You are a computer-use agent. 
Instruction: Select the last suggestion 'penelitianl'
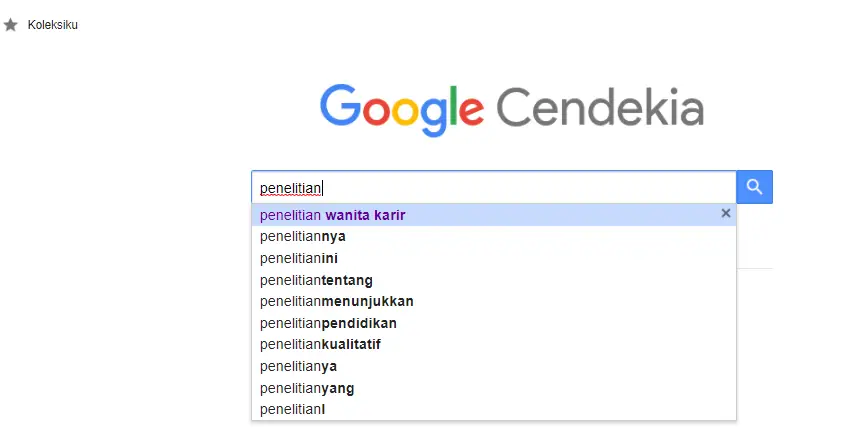pos(293,410)
